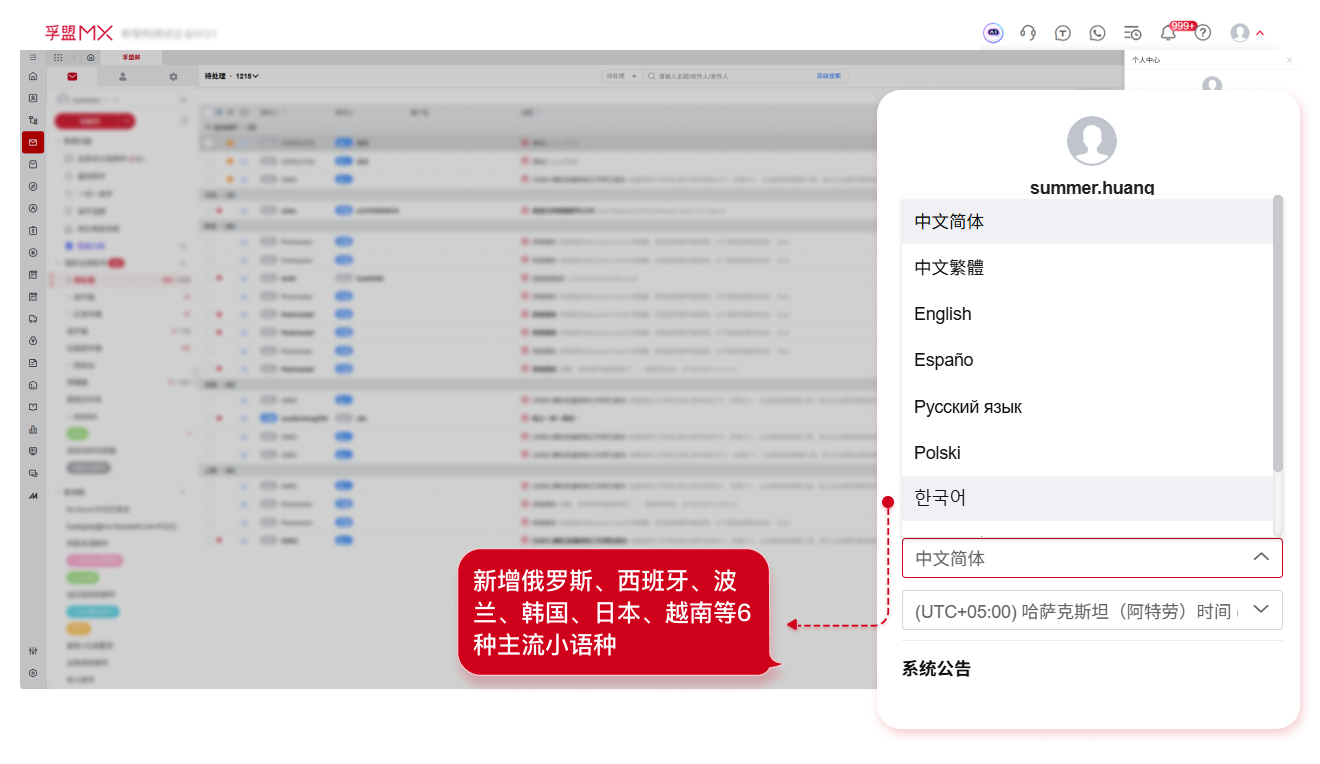The width and height of the screenshot is (1320, 764).
Task: Open the AI assistant icon in top bar
Action: pyautogui.click(x=993, y=33)
